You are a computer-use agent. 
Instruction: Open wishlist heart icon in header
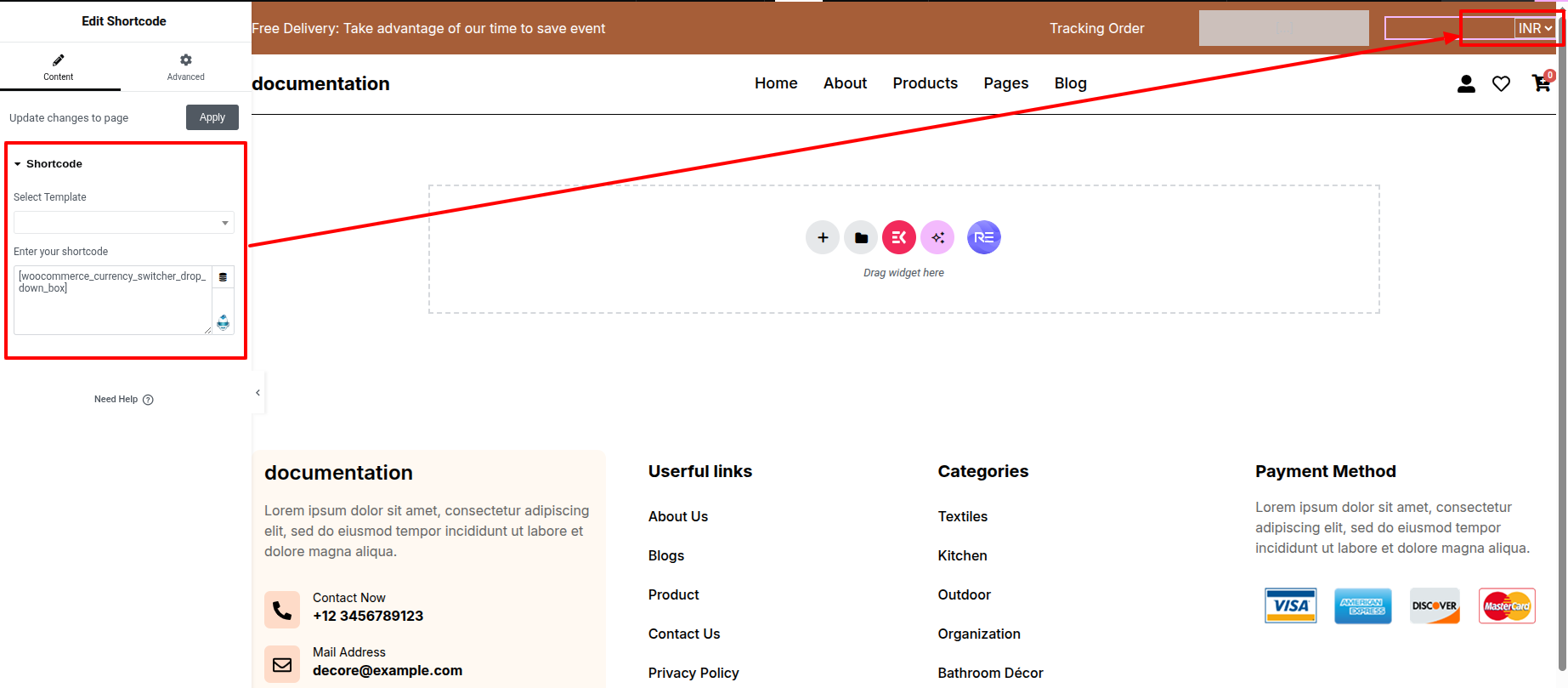point(1501,83)
